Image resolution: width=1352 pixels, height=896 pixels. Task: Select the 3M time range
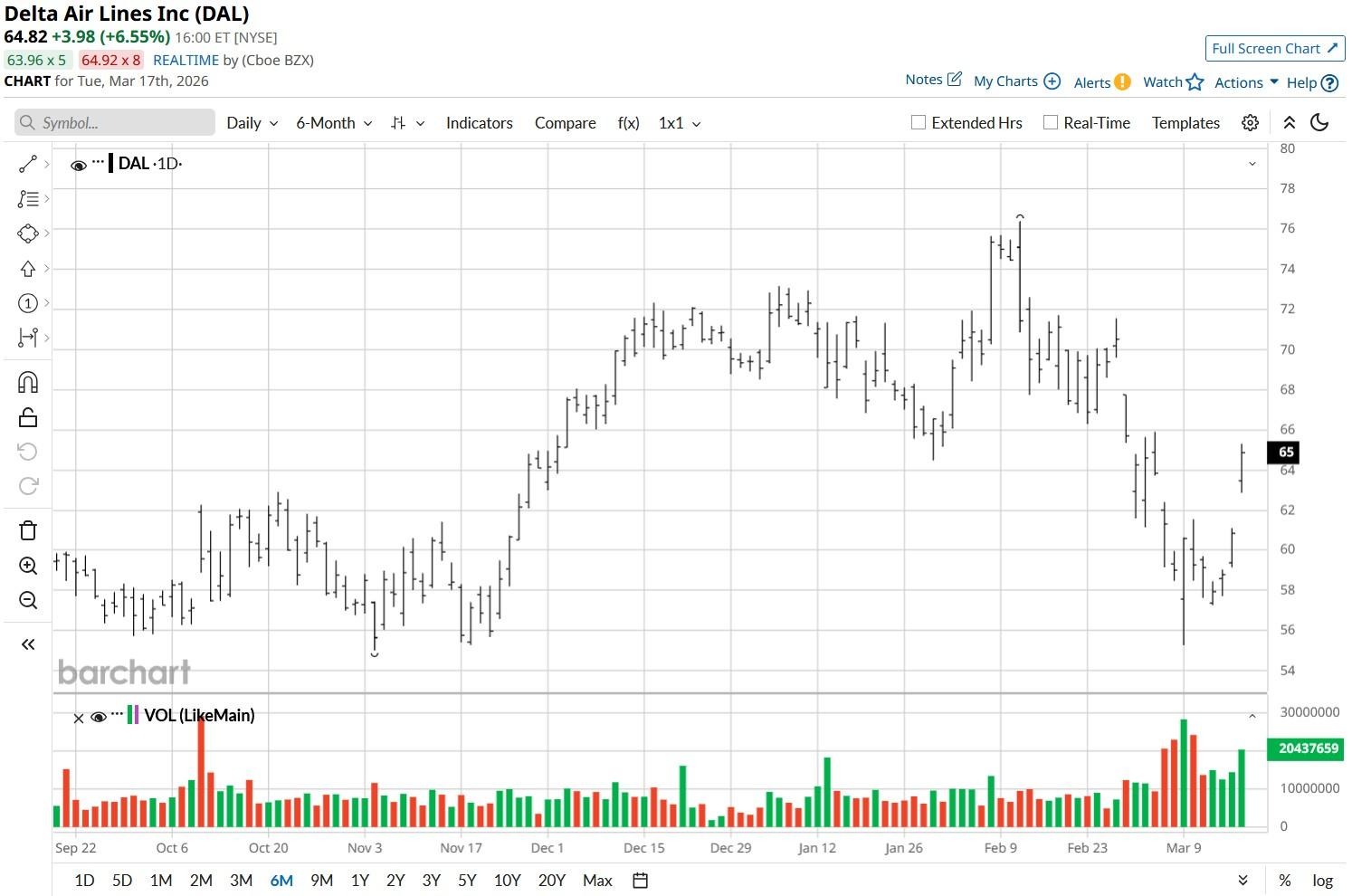pyautogui.click(x=241, y=881)
